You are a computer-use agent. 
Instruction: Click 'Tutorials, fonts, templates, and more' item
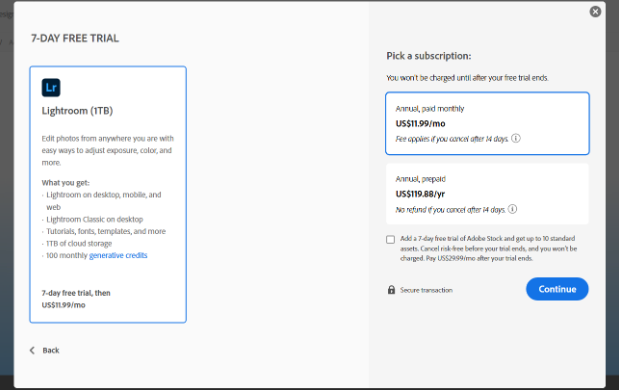coord(106,231)
